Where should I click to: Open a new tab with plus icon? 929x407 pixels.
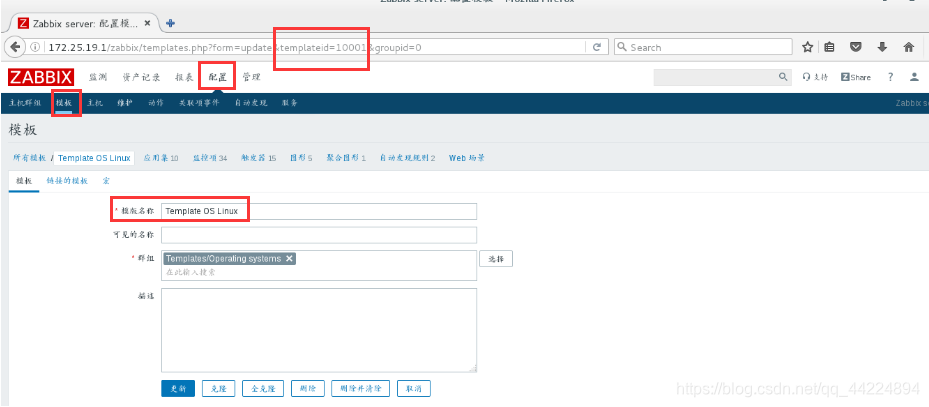[x=171, y=24]
